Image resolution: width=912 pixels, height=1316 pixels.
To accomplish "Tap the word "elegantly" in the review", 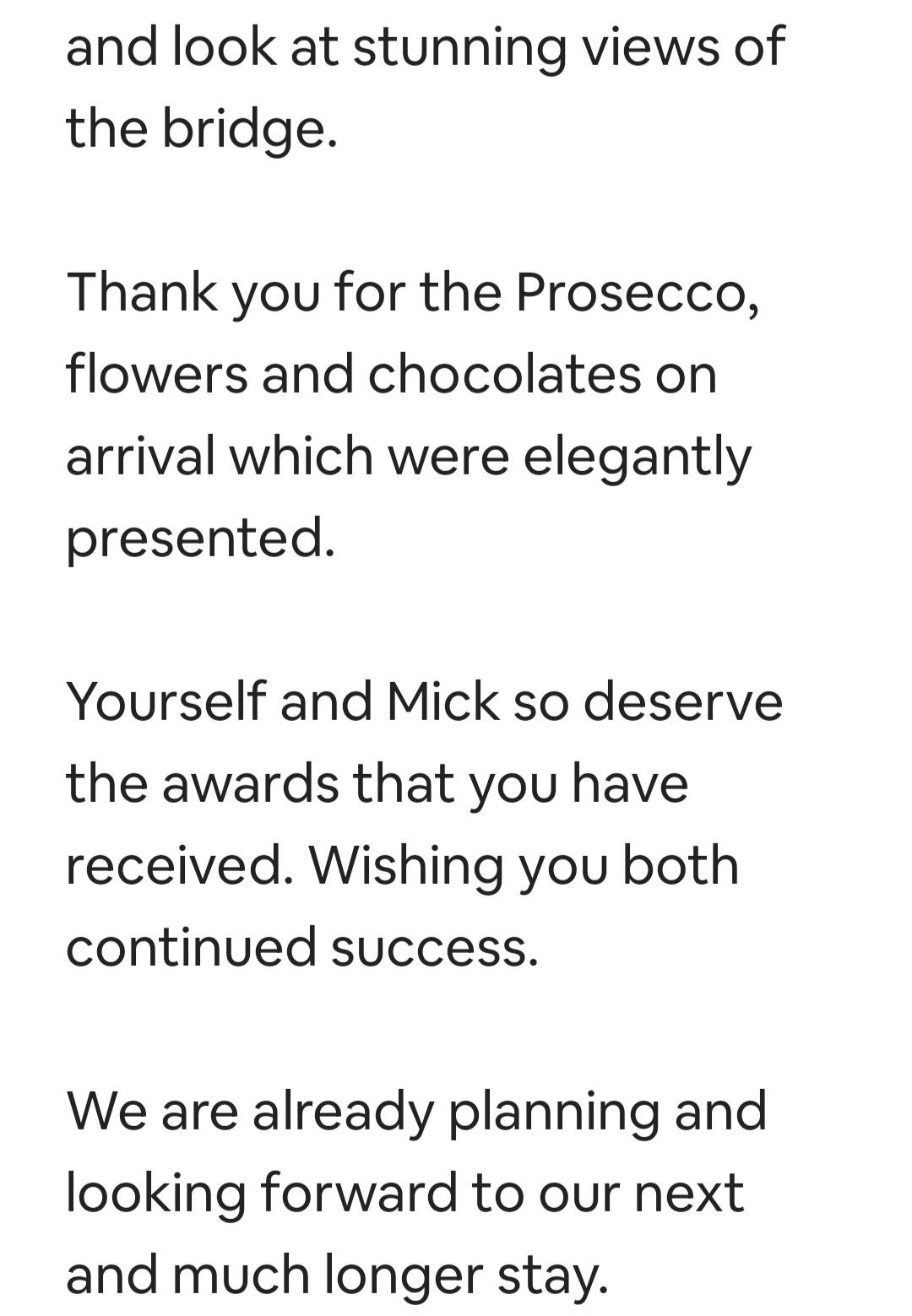I will tap(637, 458).
